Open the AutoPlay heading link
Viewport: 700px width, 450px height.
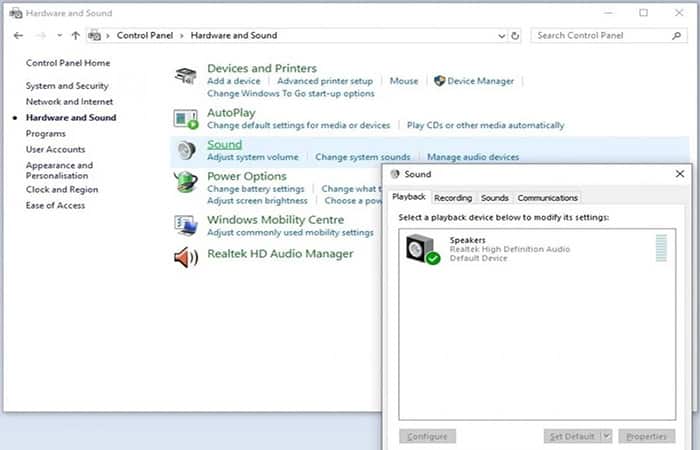click(x=231, y=113)
